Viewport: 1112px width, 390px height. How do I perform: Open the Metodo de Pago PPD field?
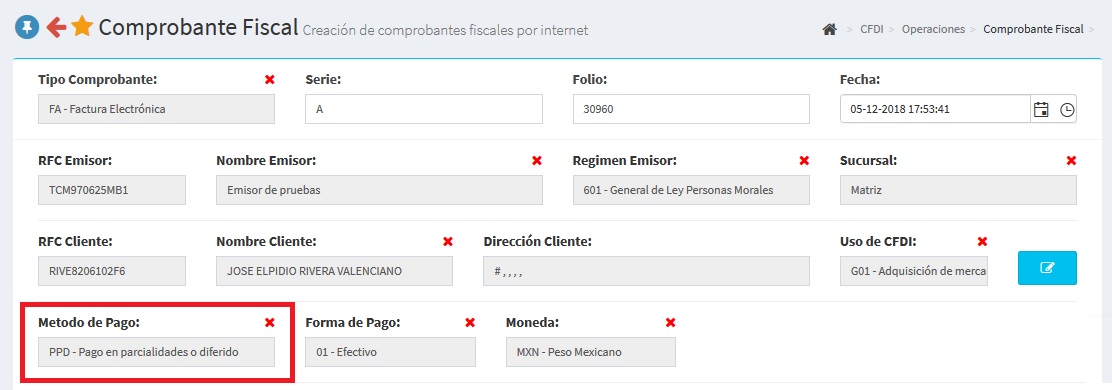tap(156, 352)
